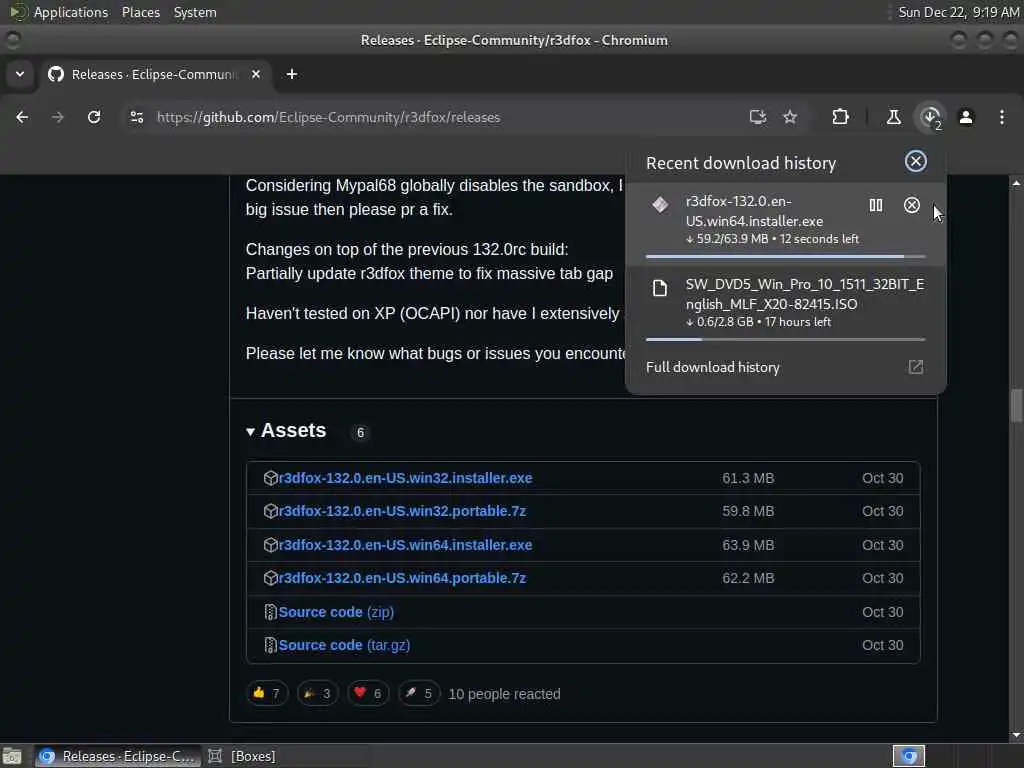This screenshot has height=768, width=1024.
Task: Bookmark this page with the star icon
Action: pos(790,117)
